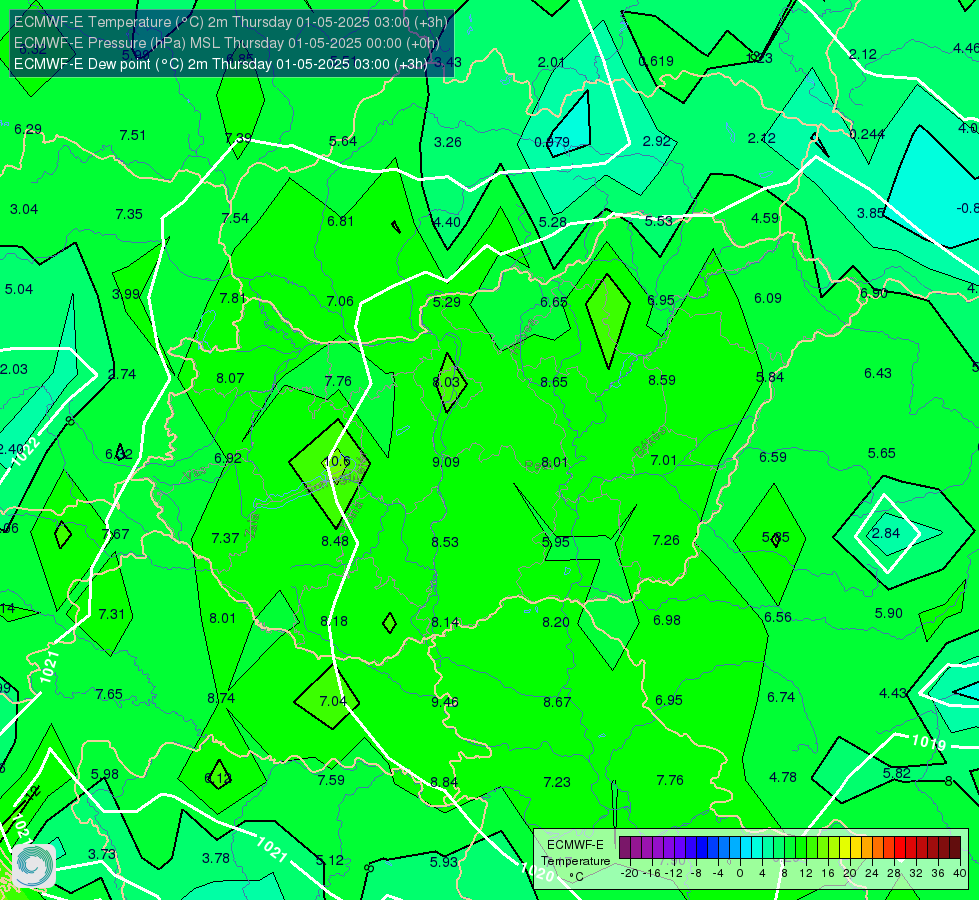Click the 8.07 grid value
Viewport: 979px width, 900px height.
point(230,378)
